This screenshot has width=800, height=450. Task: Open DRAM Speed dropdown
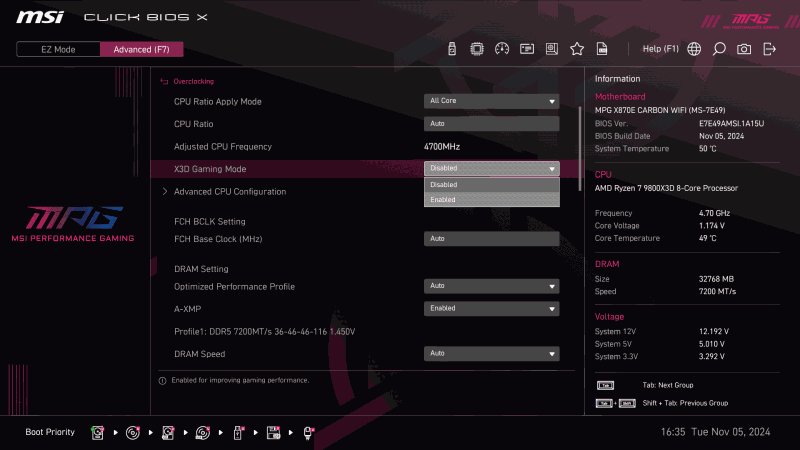[x=492, y=354]
